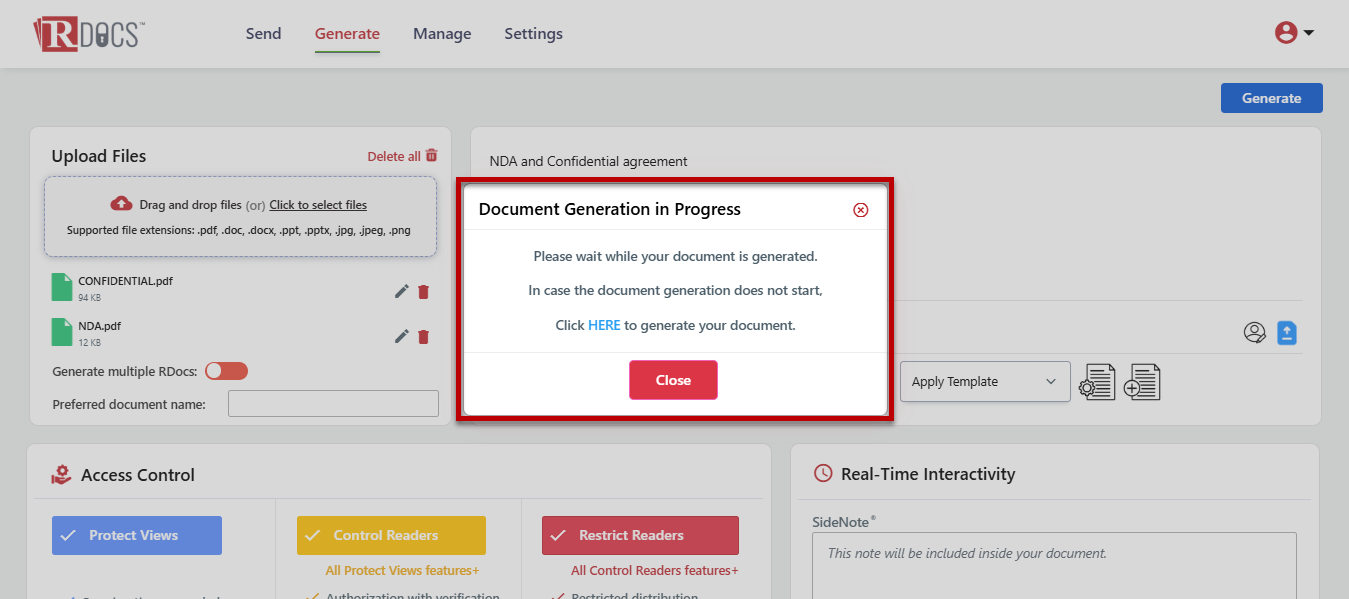This screenshot has height=599, width=1349.
Task: Click the edit pencil for NDA.pdf
Action: (x=401, y=336)
